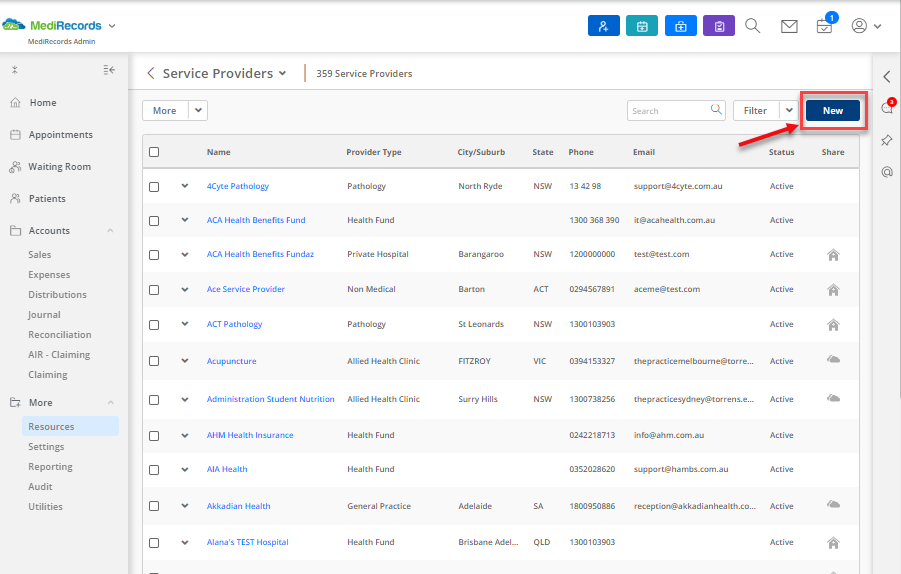Screen dimensions: 901x574
Task: Go back with the left chevron beside Service Providers
Action: point(151,73)
